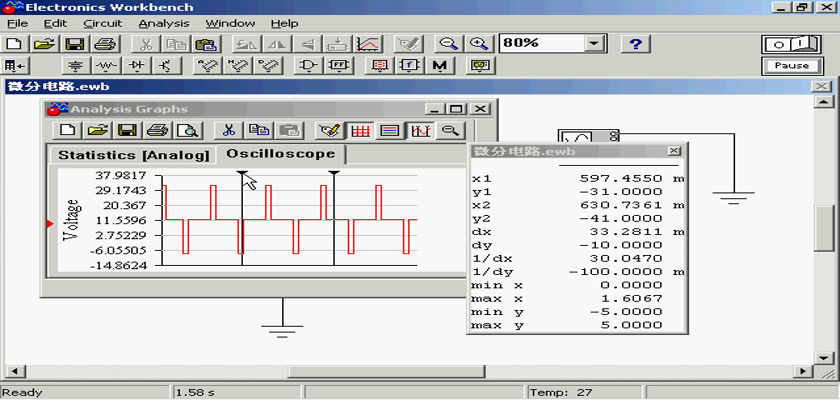Click the horizontal scrollbar thumb of circuit window

pyautogui.click(x=386, y=371)
